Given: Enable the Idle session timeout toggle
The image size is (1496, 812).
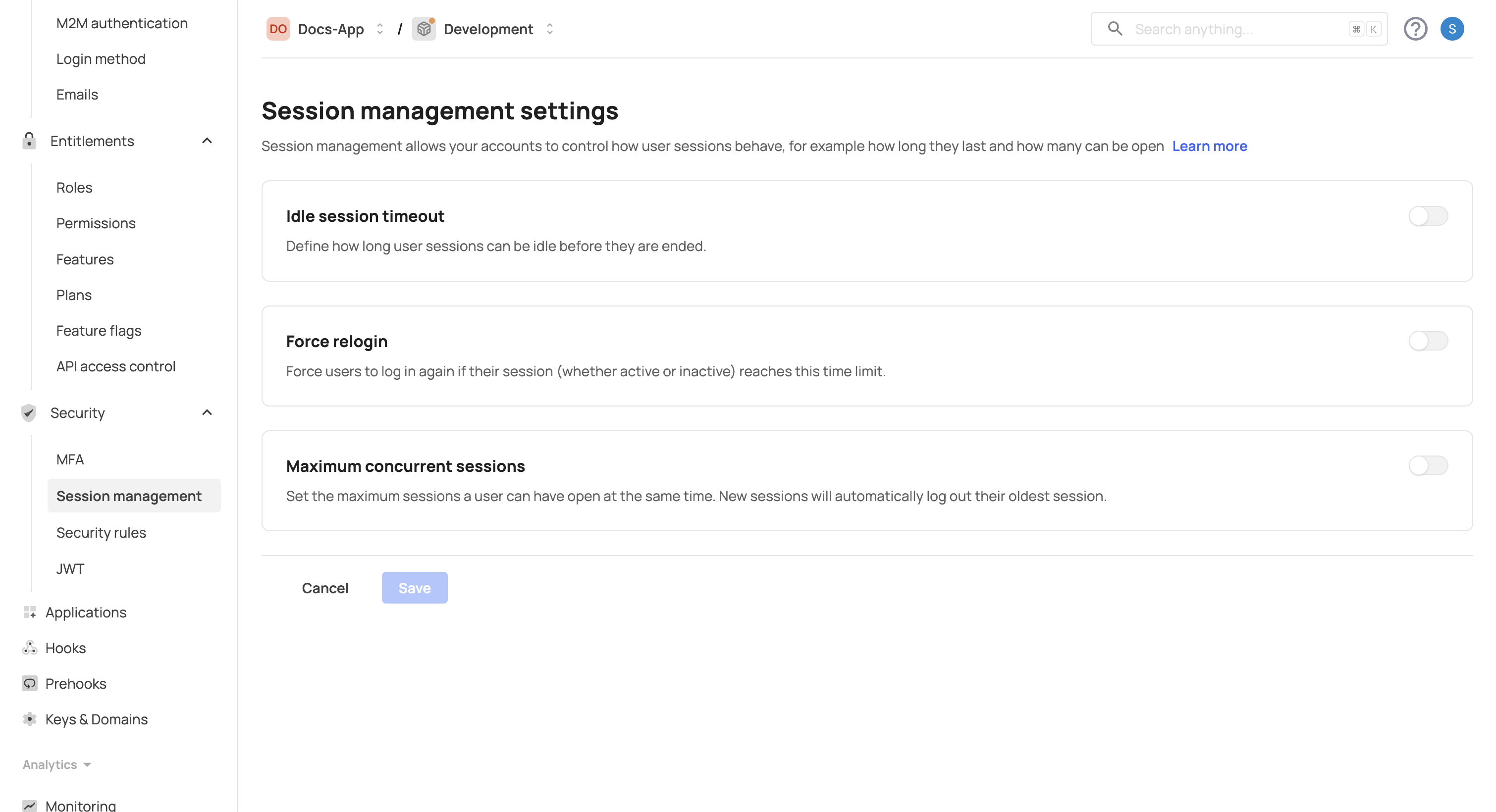Looking at the screenshot, I should (x=1428, y=216).
